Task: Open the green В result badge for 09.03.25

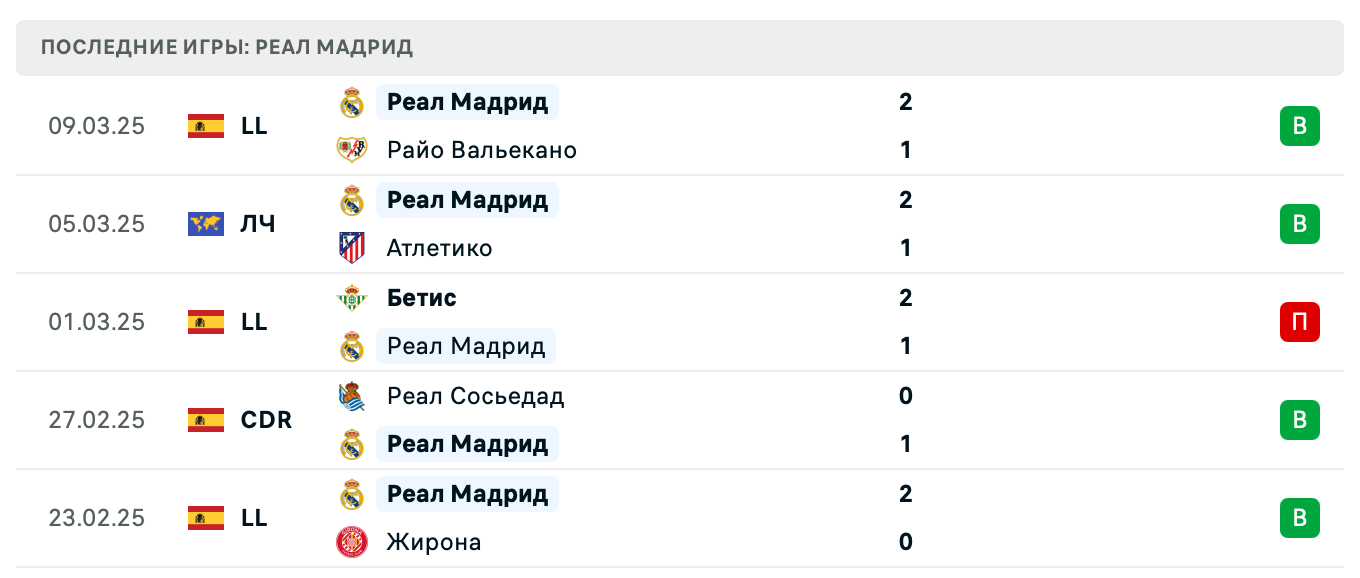Action: [x=1299, y=126]
